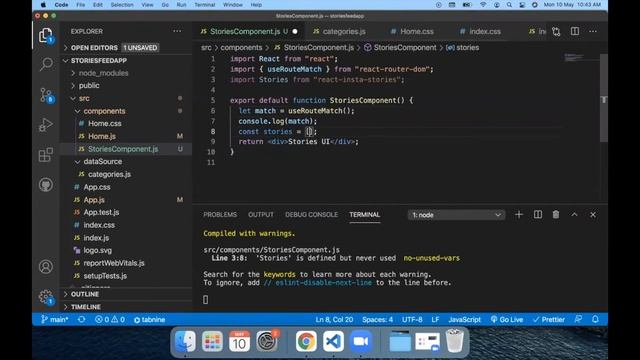
Task: Open logo.svg in the explorer
Action: point(98,251)
